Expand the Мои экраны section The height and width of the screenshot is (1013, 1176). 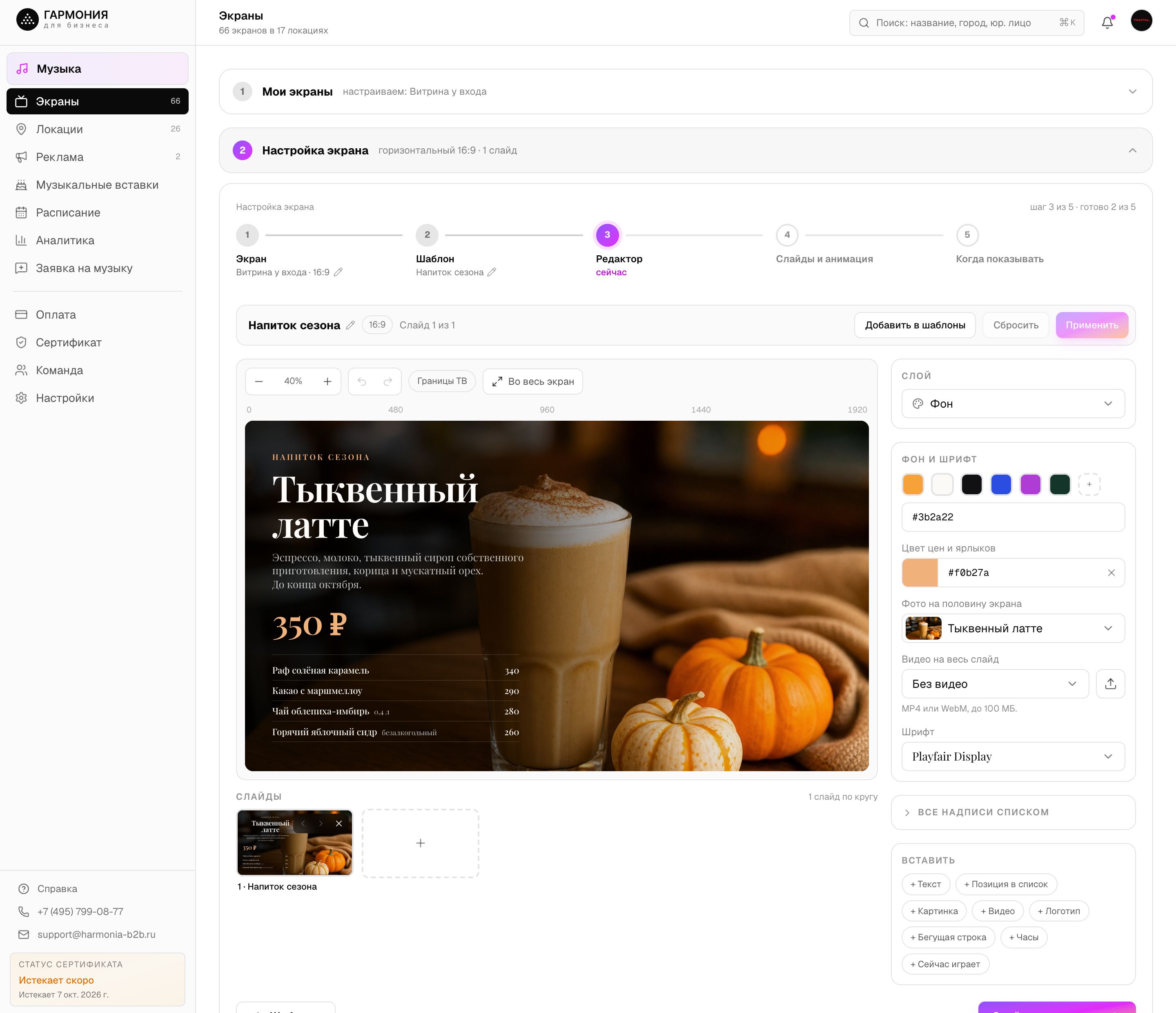tap(686, 91)
